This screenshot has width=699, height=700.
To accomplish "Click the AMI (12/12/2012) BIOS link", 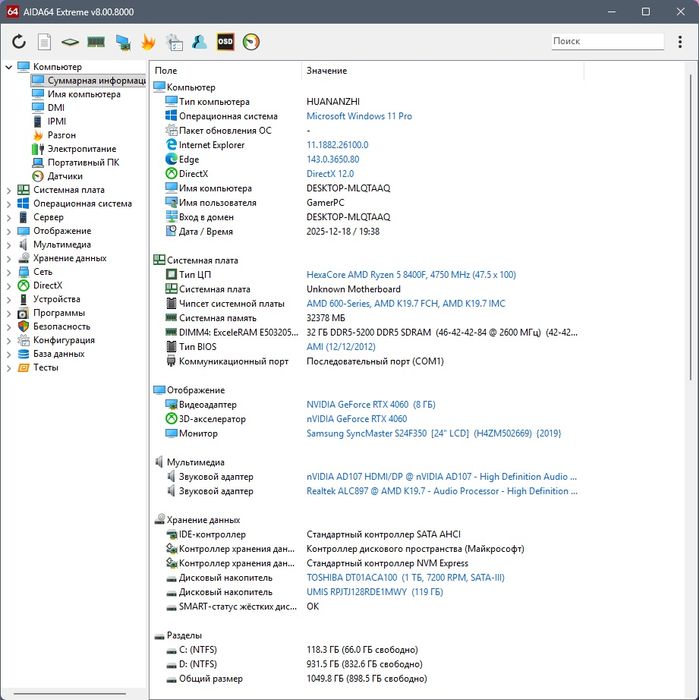I will tap(341, 347).
